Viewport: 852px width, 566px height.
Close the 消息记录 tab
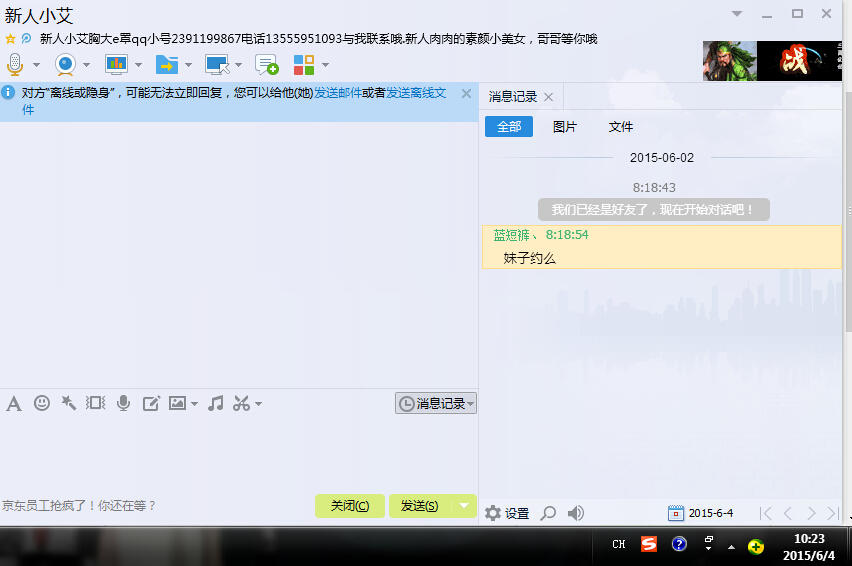(x=549, y=97)
